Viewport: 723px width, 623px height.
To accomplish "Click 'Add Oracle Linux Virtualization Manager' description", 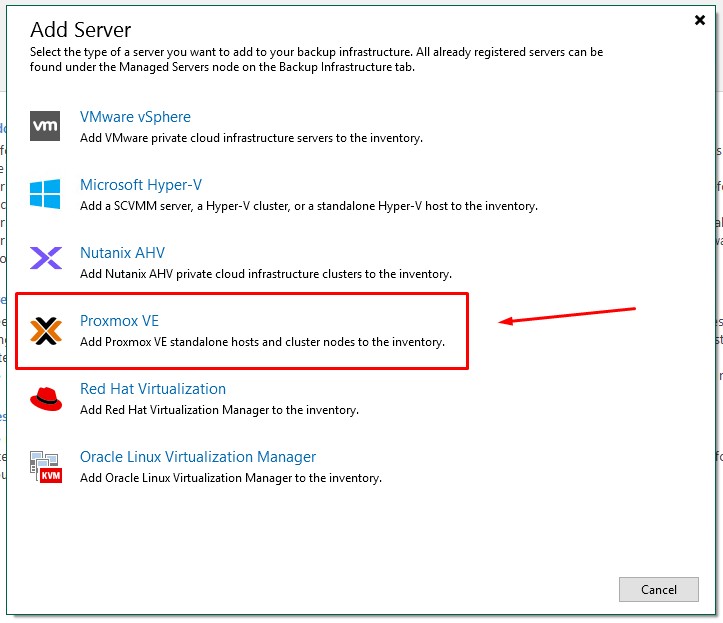I will click(x=230, y=478).
